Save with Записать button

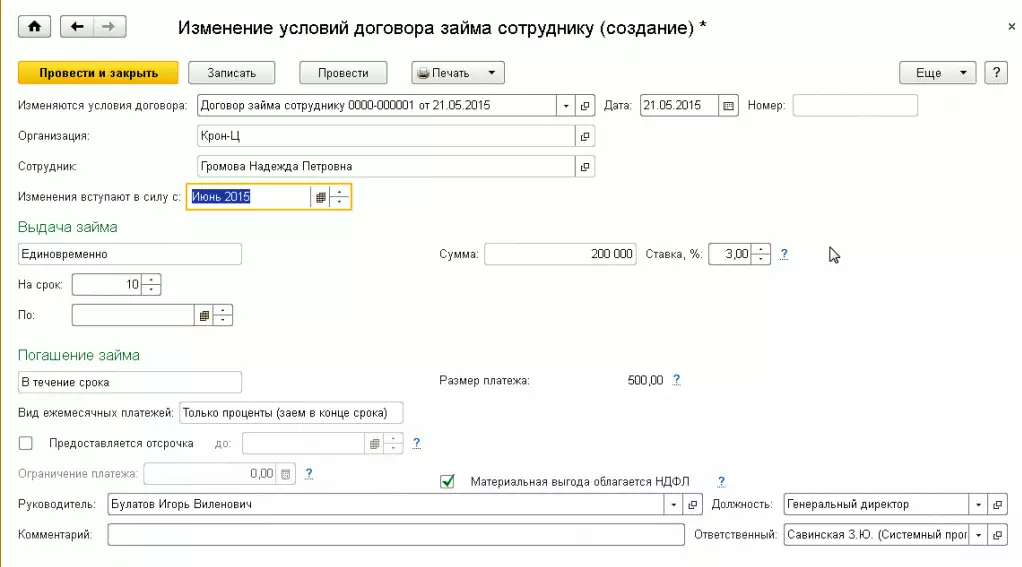(x=231, y=72)
